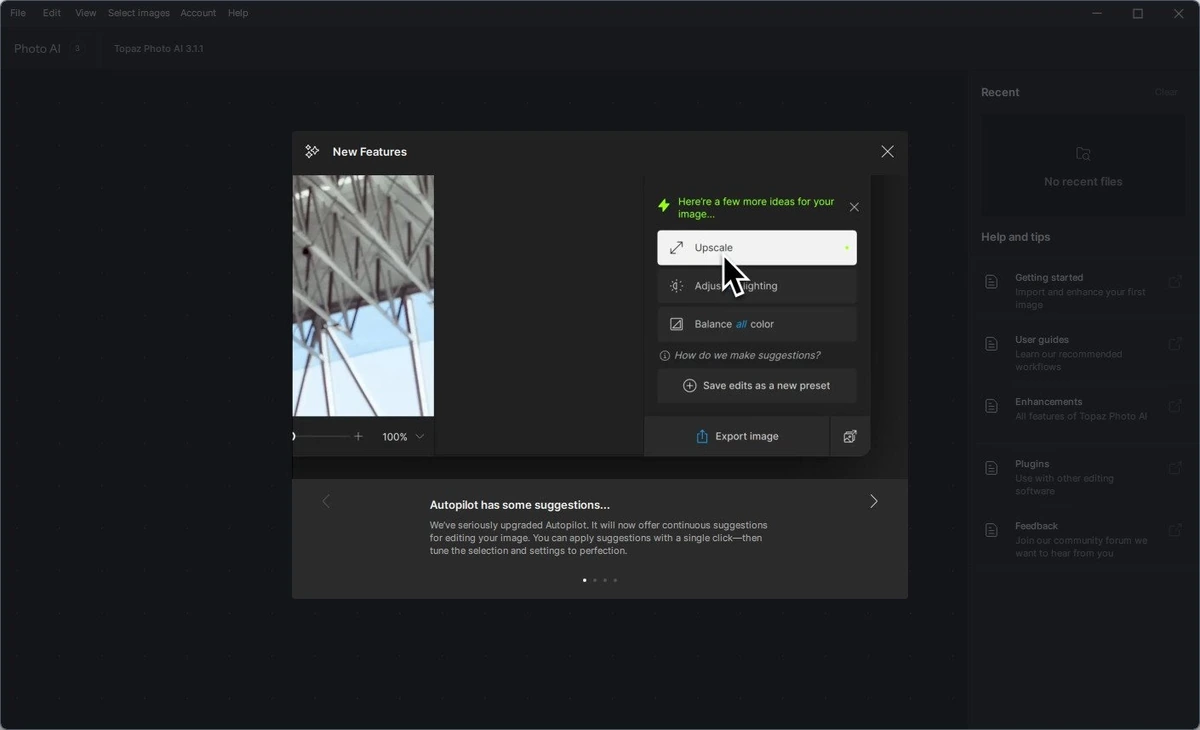The width and height of the screenshot is (1200, 730).
Task: Click the zoom in plus icon
Action: tap(358, 436)
